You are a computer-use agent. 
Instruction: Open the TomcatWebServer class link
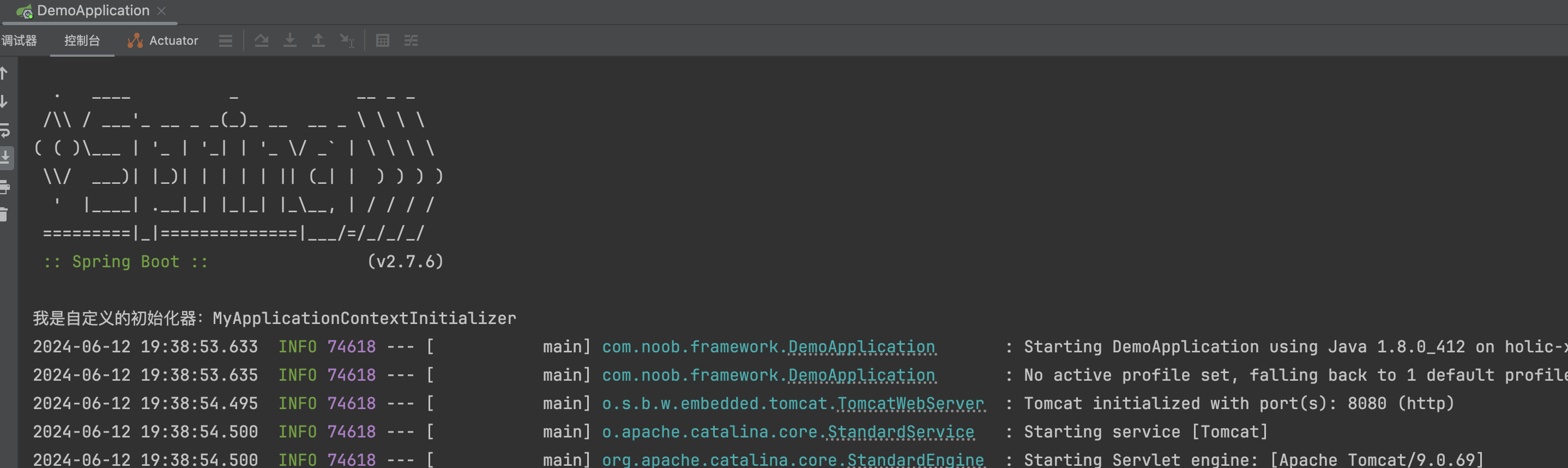point(910,404)
